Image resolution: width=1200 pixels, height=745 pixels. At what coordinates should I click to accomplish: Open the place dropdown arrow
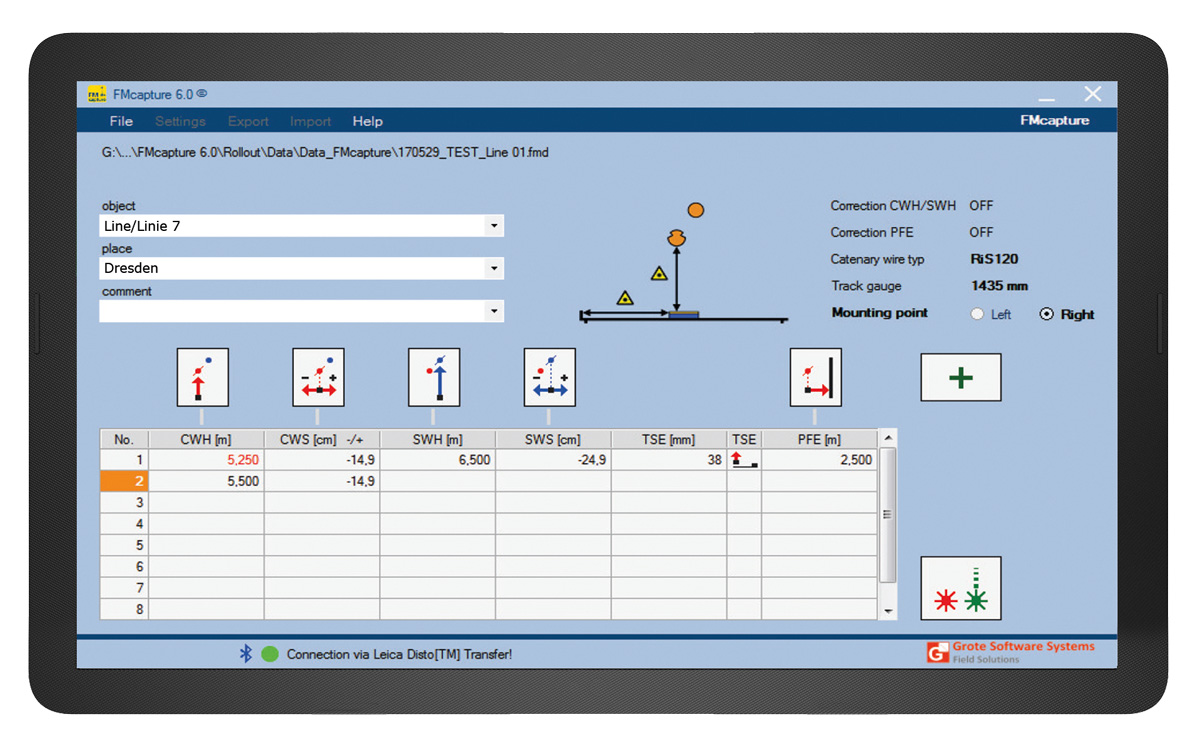tap(494, 268)
